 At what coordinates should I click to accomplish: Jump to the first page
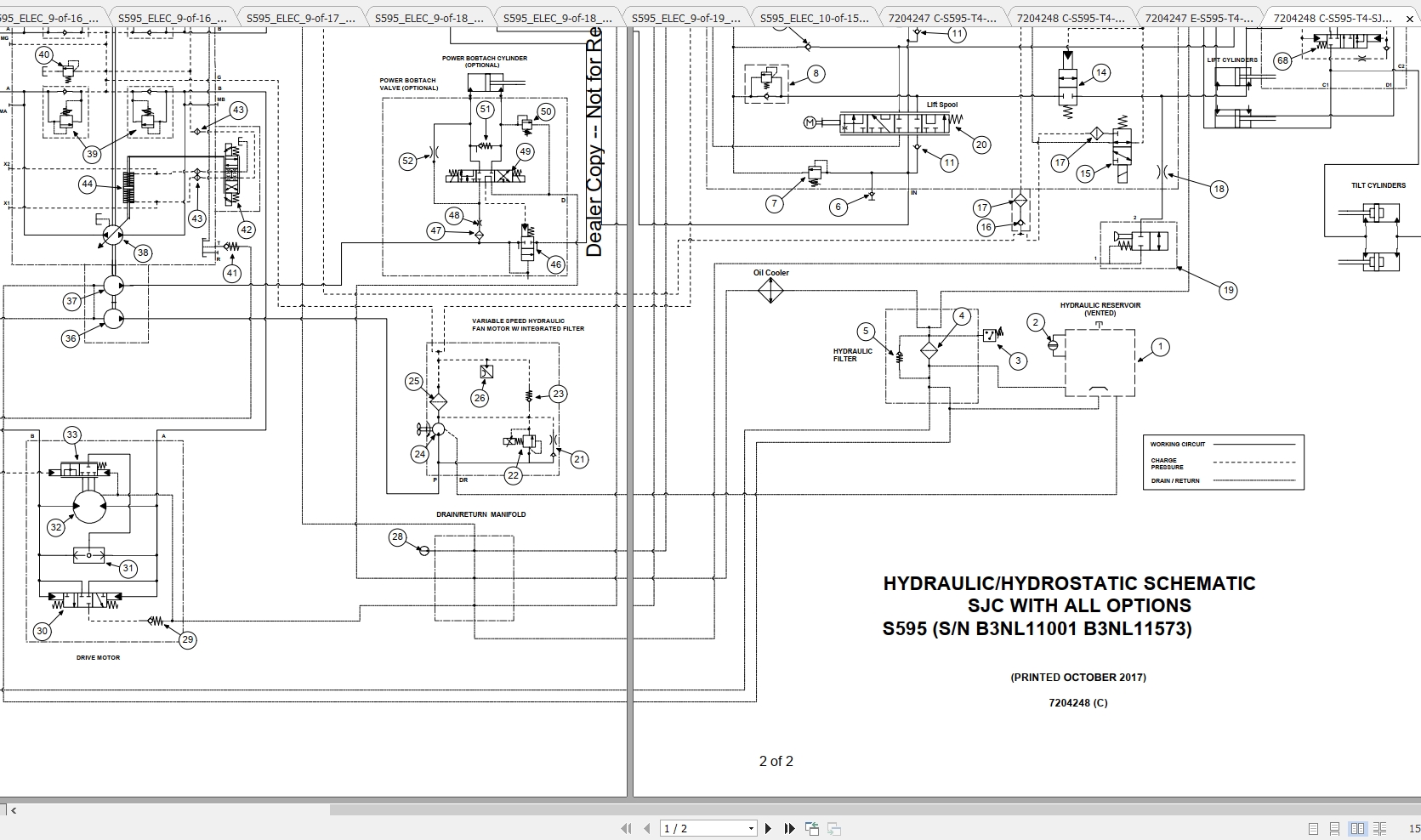pos(627,827)
